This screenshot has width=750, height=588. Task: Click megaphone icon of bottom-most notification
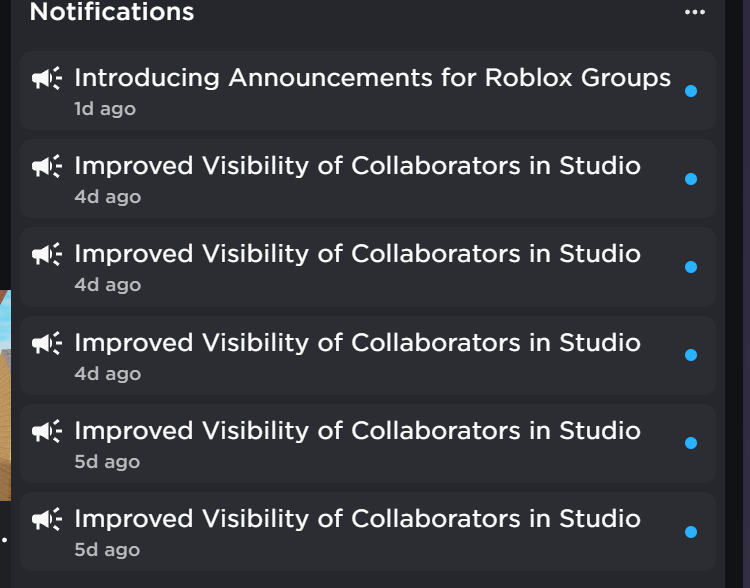(x=47, y=519)
